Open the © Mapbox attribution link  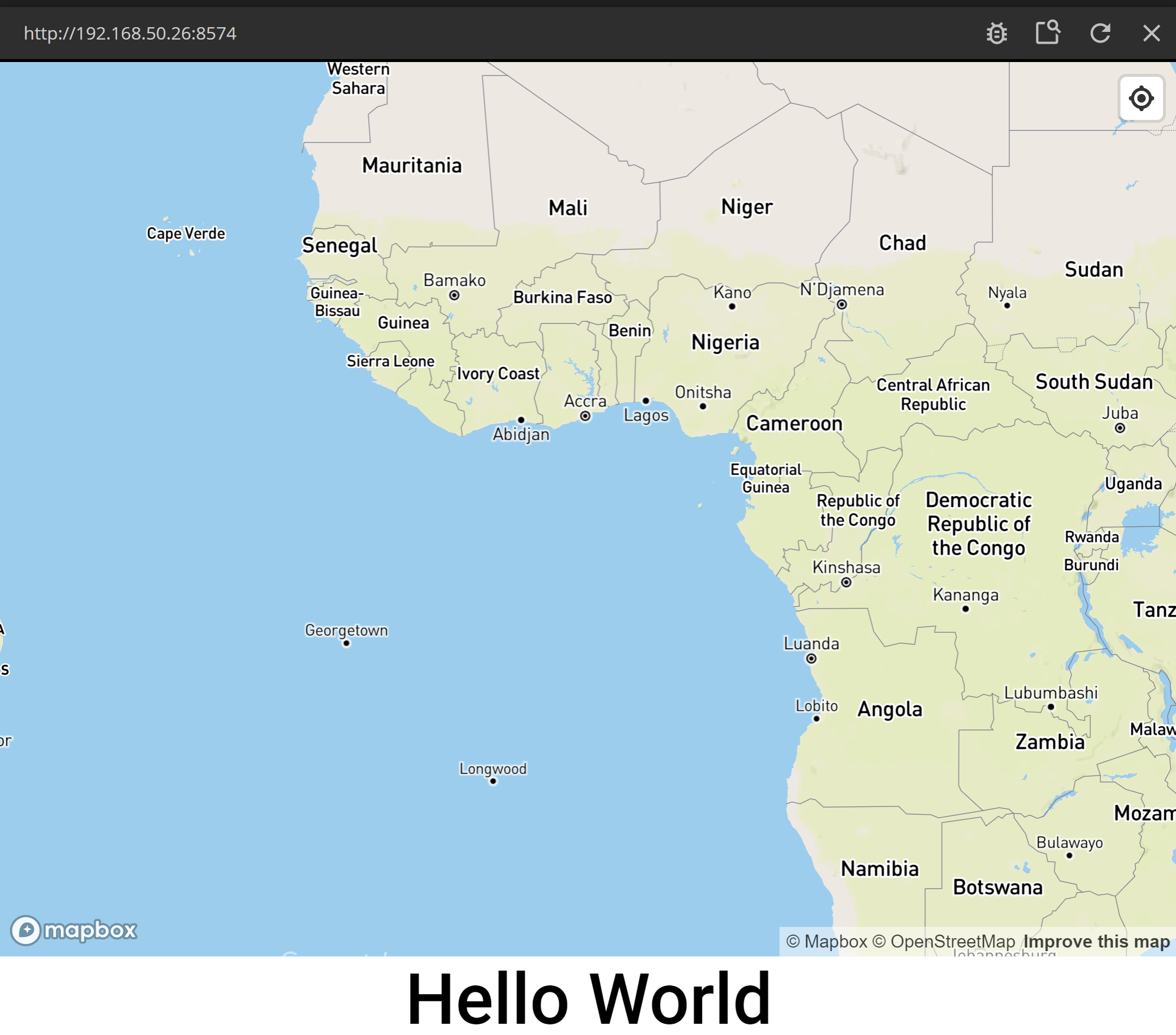826,941
